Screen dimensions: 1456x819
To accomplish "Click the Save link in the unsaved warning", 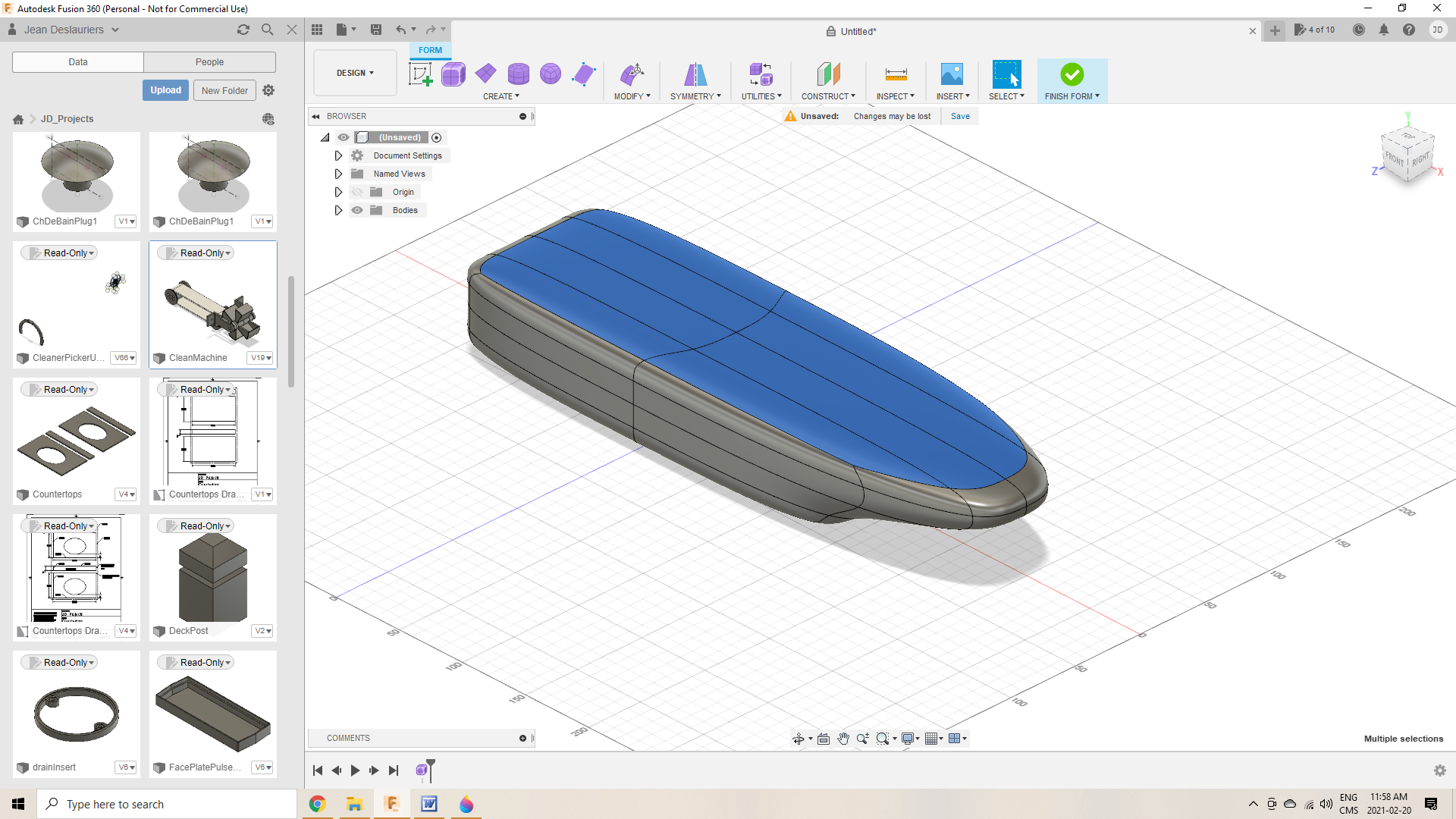I will [x=960, y=116].
